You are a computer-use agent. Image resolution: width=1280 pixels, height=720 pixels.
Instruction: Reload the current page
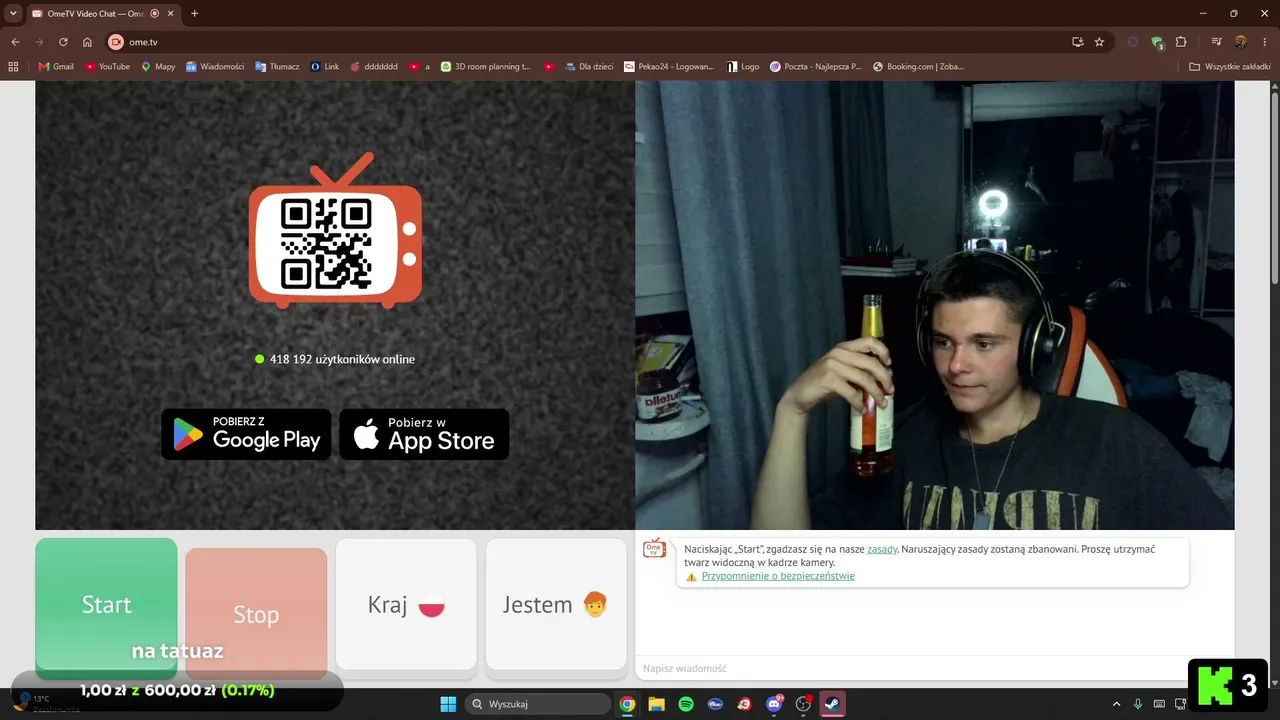(63, 42)
